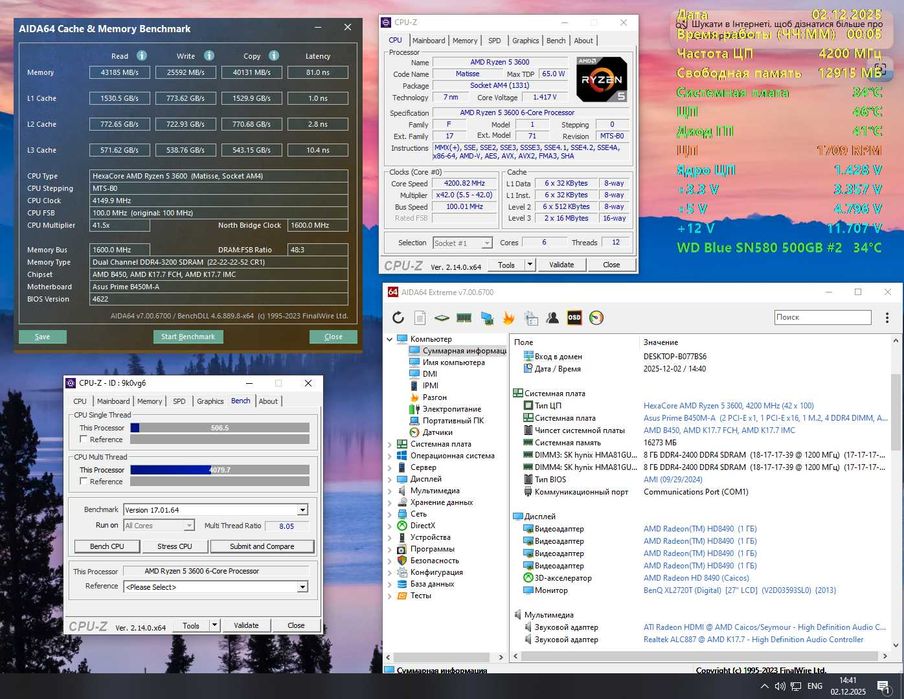Click the user silhouette toolbar icon
The width and height of the screenshot is (904, 699).
[x=552, y=318]
